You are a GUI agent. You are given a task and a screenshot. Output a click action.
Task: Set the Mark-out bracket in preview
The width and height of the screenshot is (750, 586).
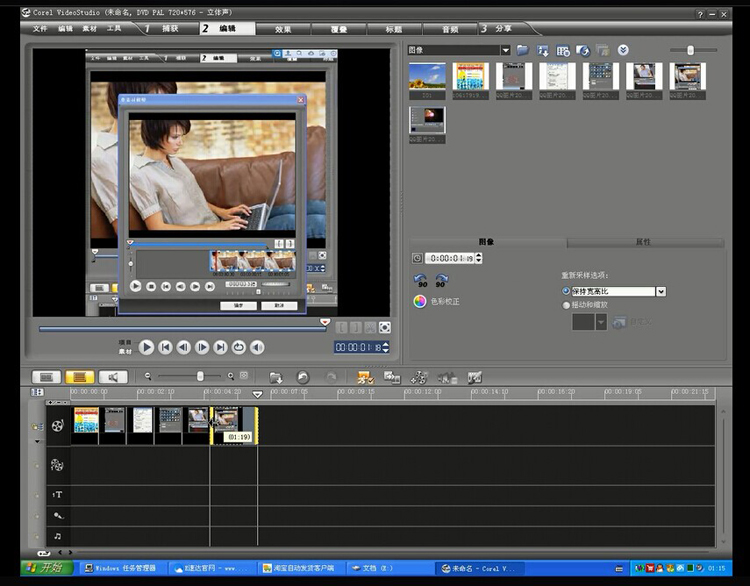pyautogui.click(x=356, y=328)
